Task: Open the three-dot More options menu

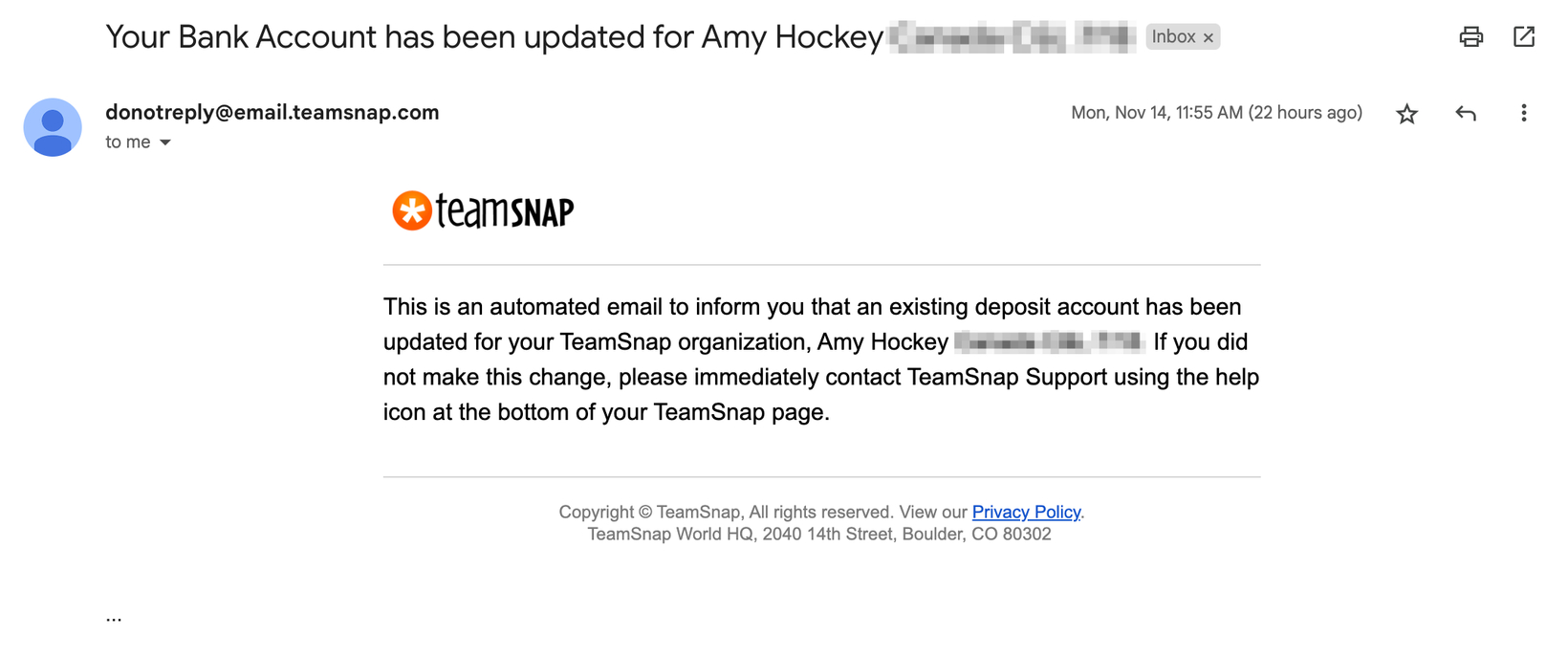Action: pyautogui.click(x=1524, y=113)
